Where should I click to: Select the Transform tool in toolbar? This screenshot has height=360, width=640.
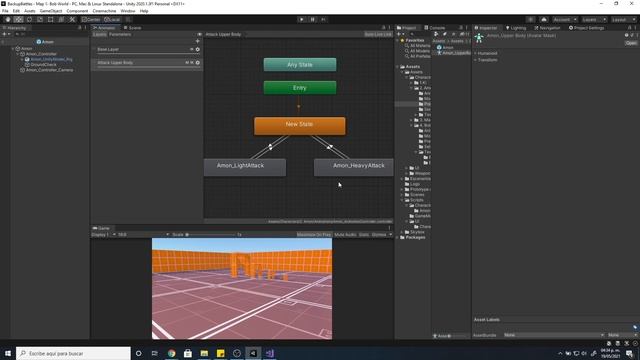tap(61, 20)
